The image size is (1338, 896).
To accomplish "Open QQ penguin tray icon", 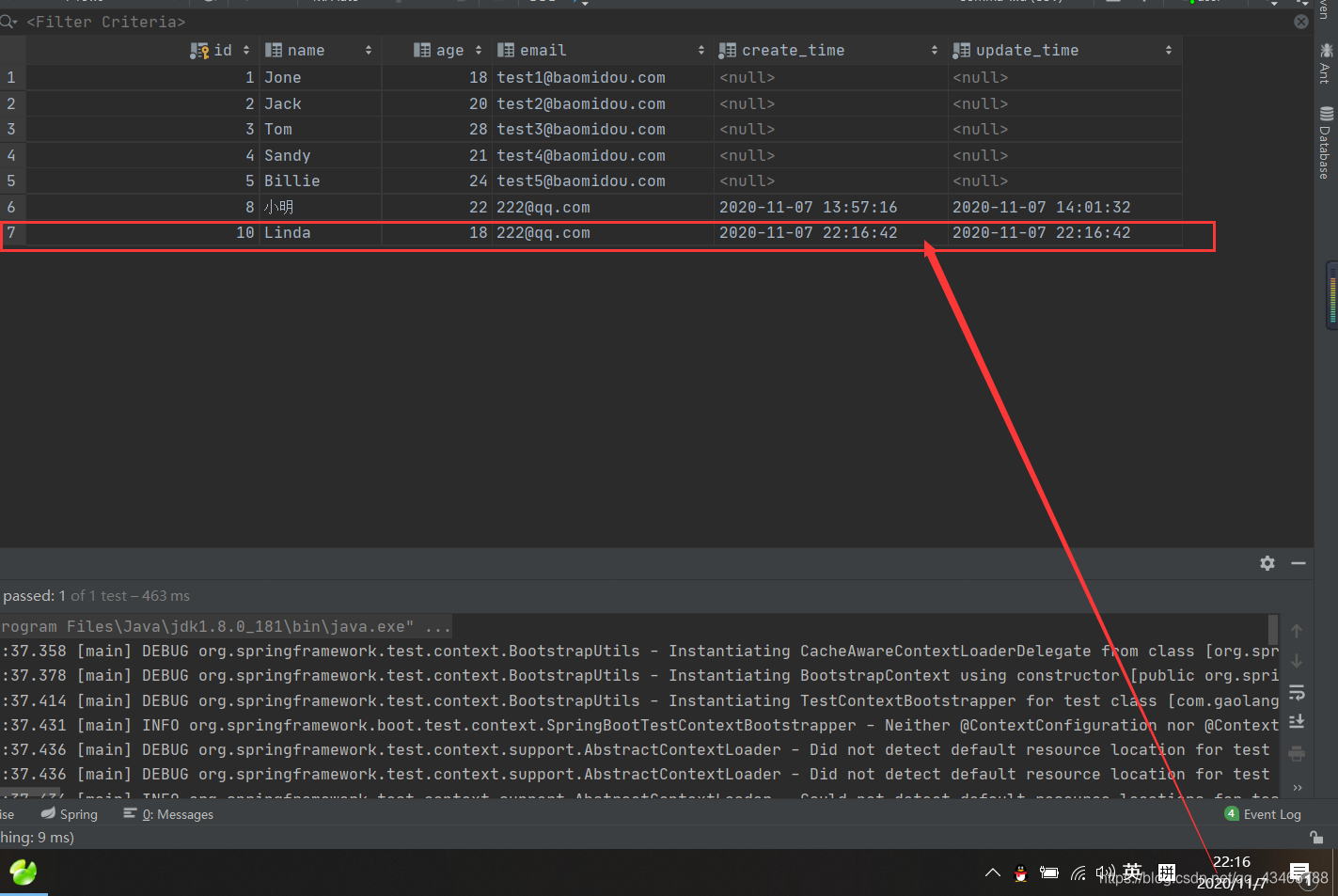I will [x=1020, y=873].
